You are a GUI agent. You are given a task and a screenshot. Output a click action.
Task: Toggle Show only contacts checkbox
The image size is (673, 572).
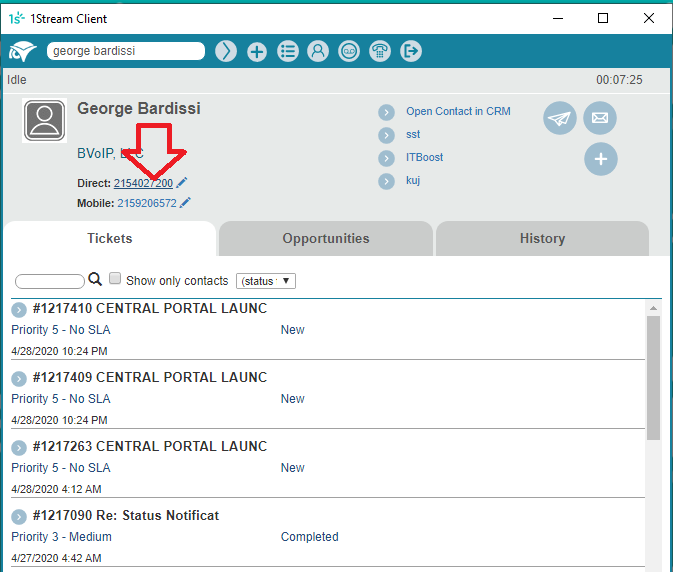[x=115, y=278]
